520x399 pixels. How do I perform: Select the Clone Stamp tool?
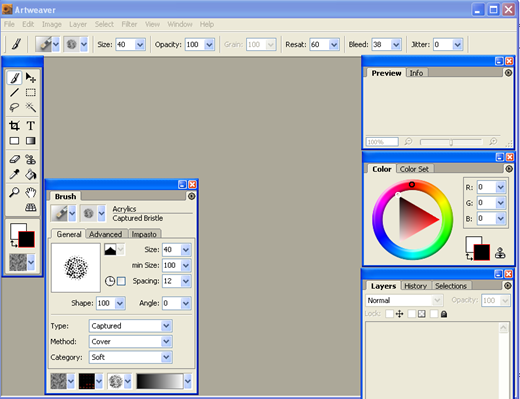31,159
